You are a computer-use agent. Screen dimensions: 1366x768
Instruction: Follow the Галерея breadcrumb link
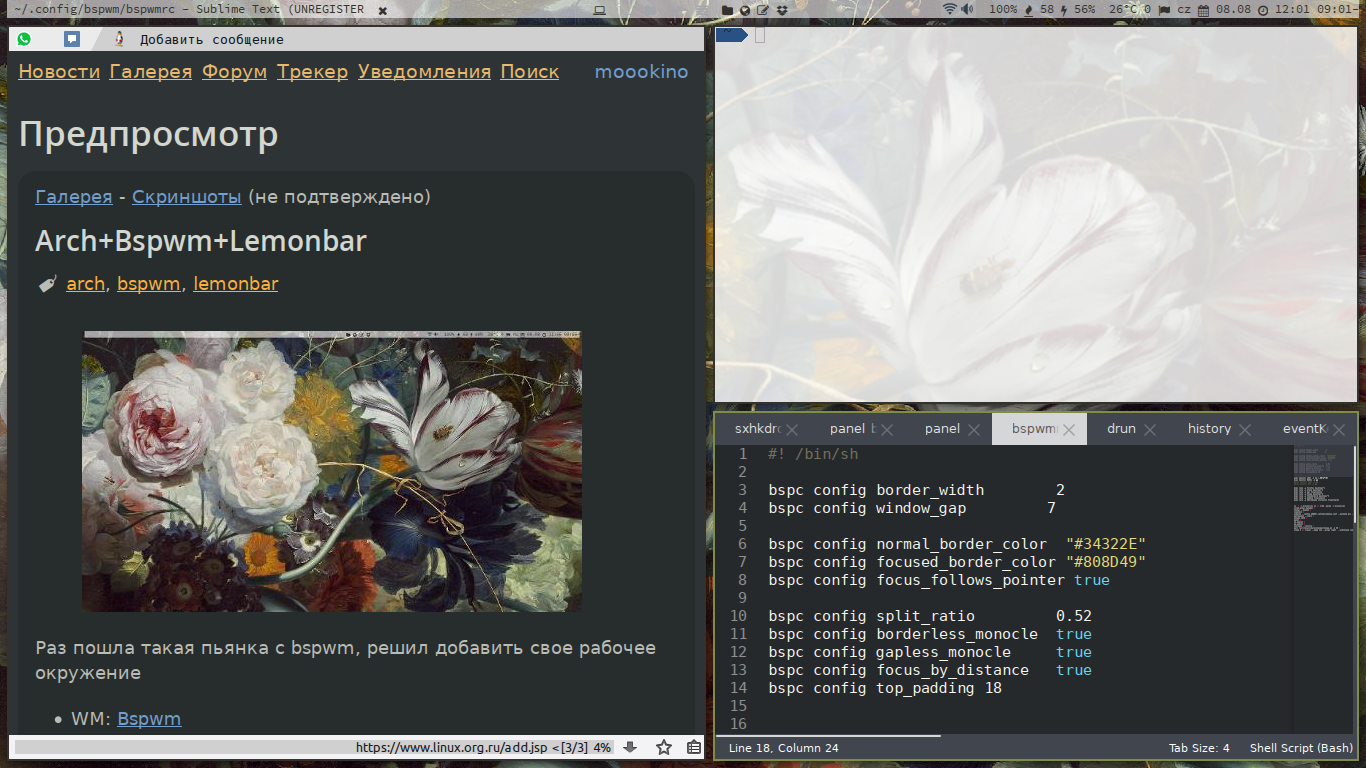coord(74,197)
